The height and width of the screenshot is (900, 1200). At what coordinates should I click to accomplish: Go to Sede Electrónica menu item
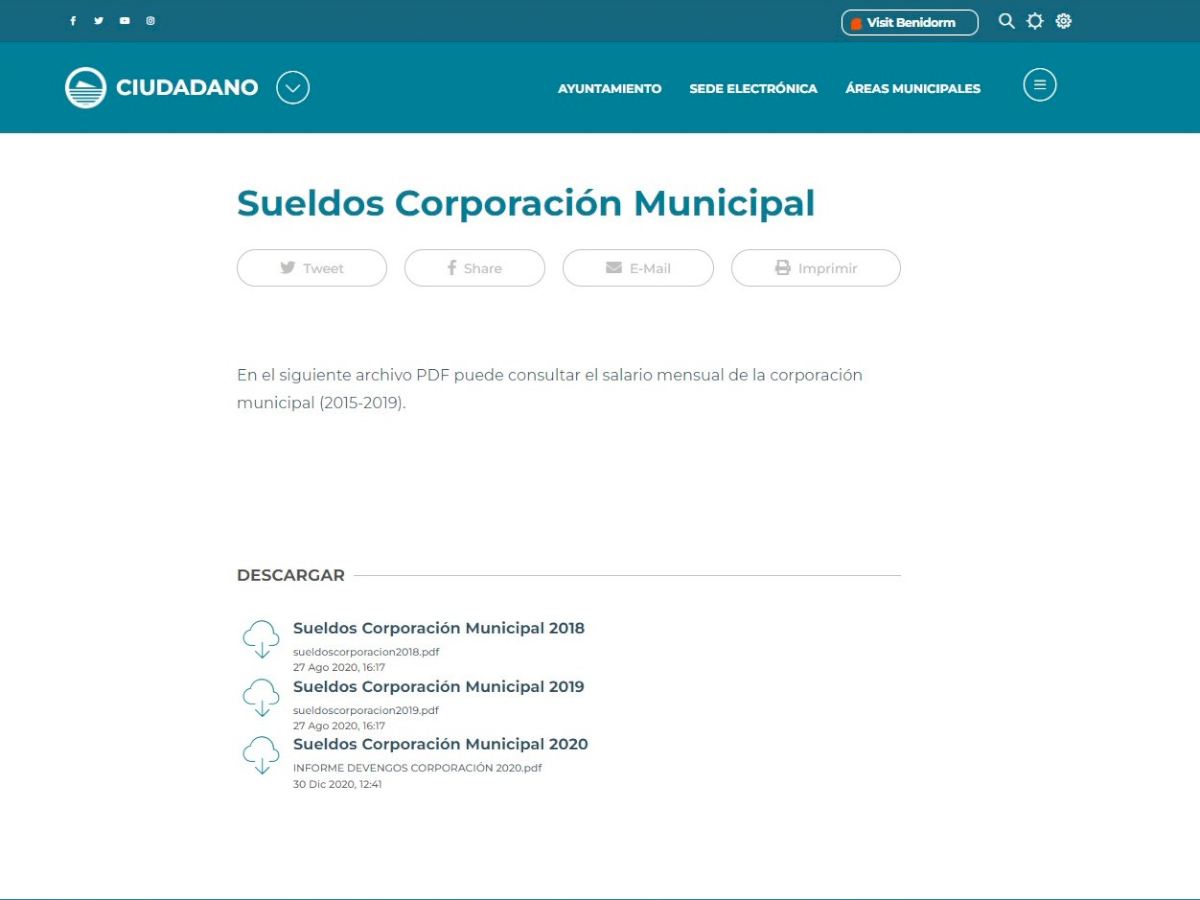753,89
